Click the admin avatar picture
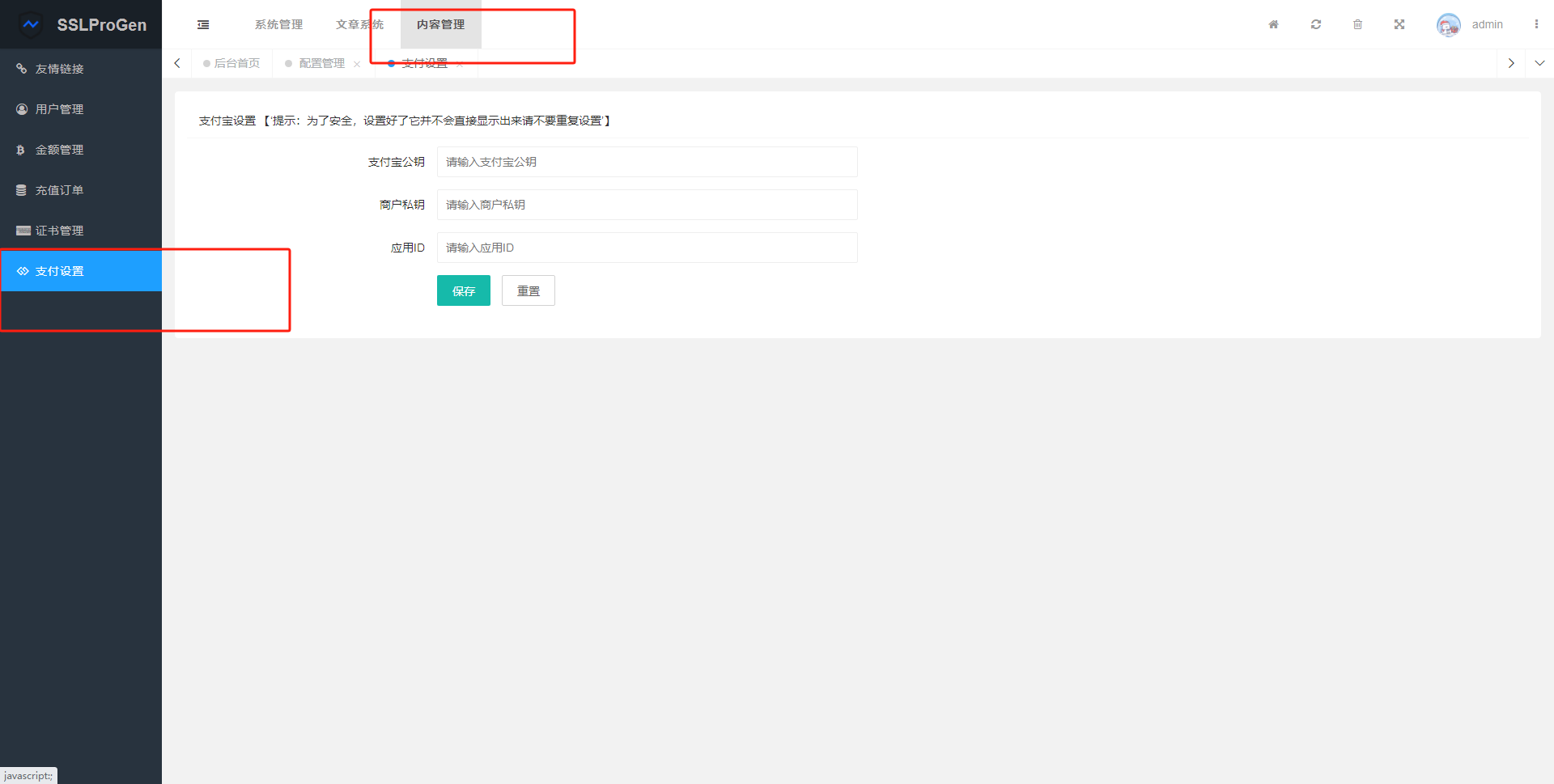This screenshot has width=1554, height=784. click(x=1448, y=25)
